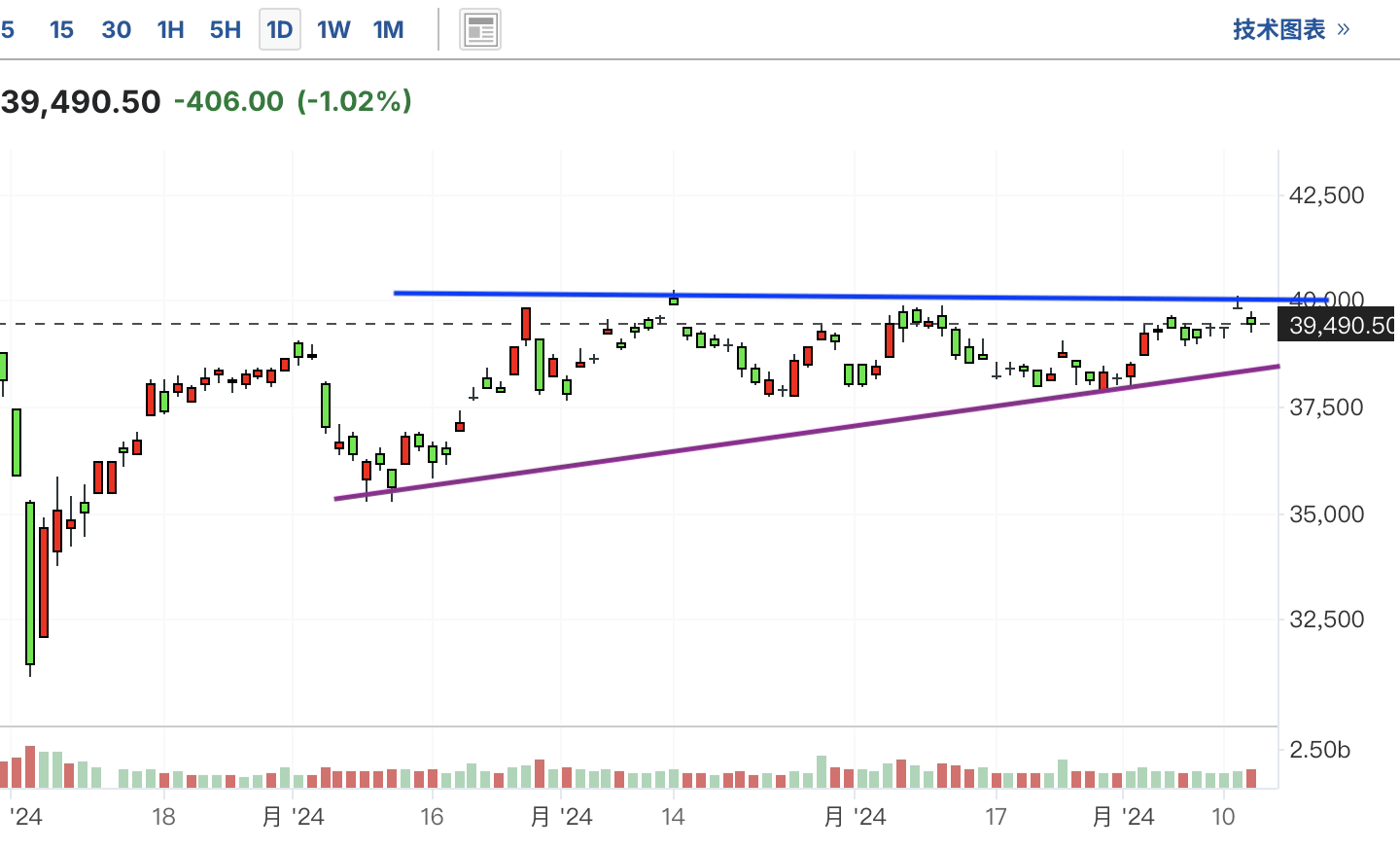The width and height of the screenshot is (1400, 850).
Task: Click the percentage change (-1.02%)
Action: pyautogui.click(x=354, y=100)
